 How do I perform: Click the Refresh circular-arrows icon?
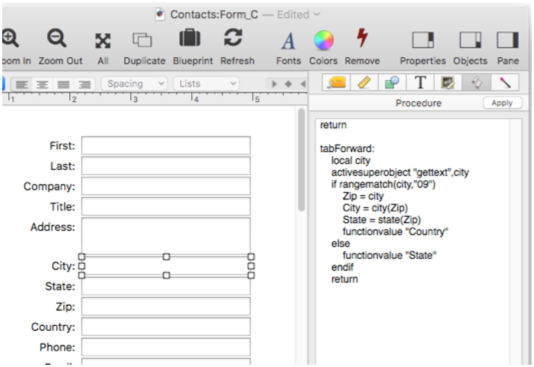click(233, 37)
